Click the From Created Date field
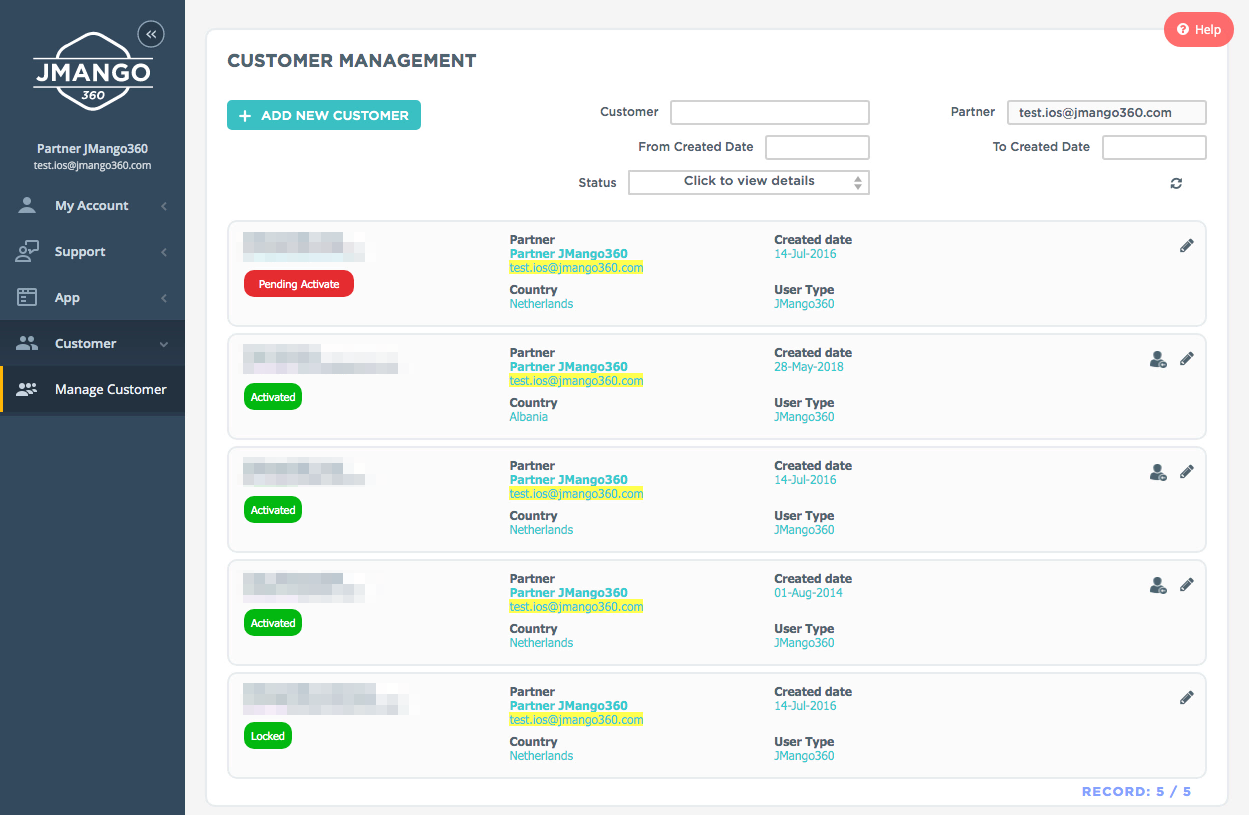This screenshot has height=815, width=1249. point(818,147)
